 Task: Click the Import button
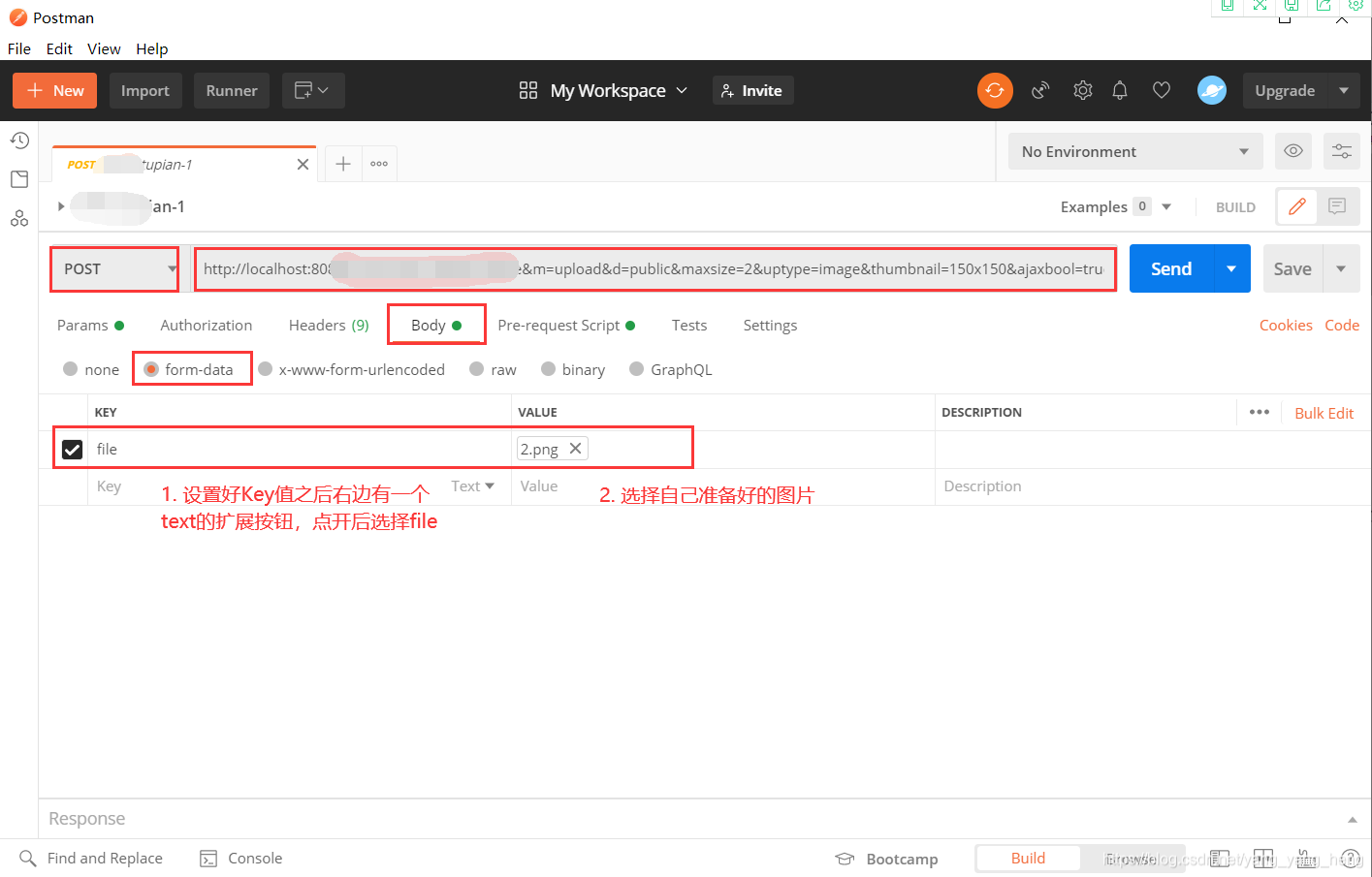pos(145,91)
